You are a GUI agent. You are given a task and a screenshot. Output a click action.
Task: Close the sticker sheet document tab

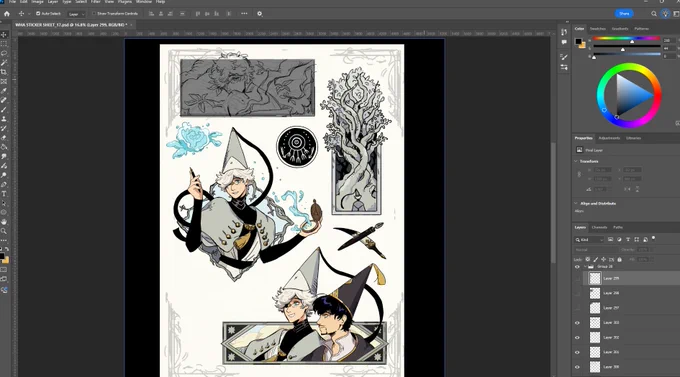[131, 25]
